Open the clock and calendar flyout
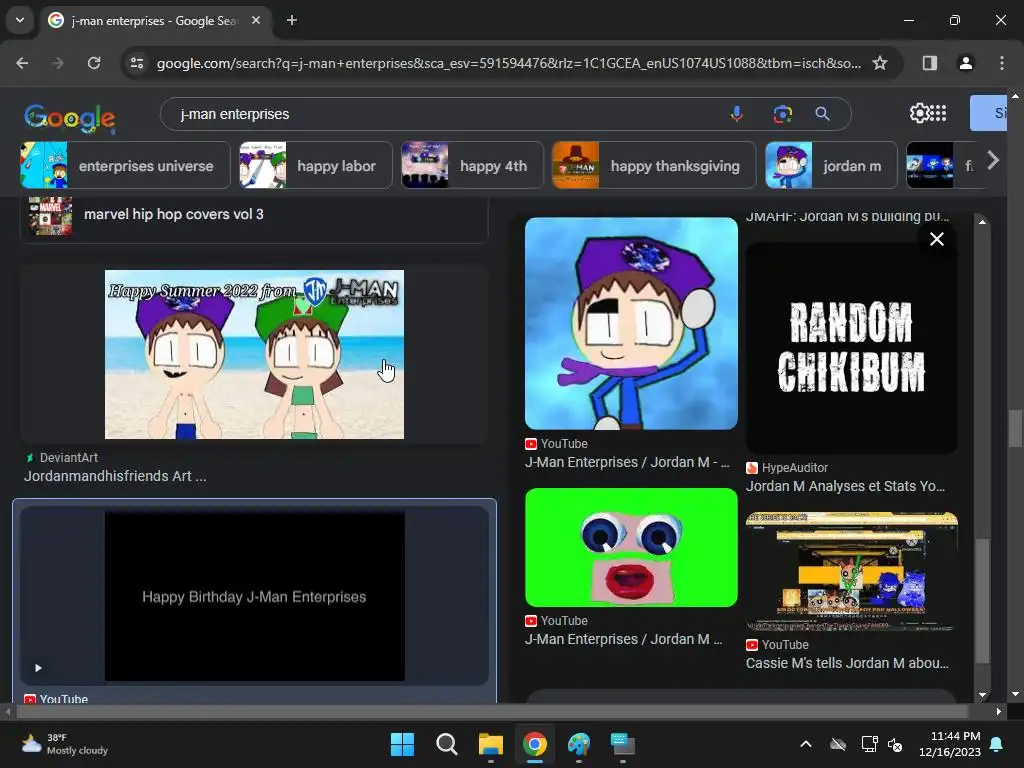Image resolution: width=1024 pixels, height=768 pixels. 950,744
